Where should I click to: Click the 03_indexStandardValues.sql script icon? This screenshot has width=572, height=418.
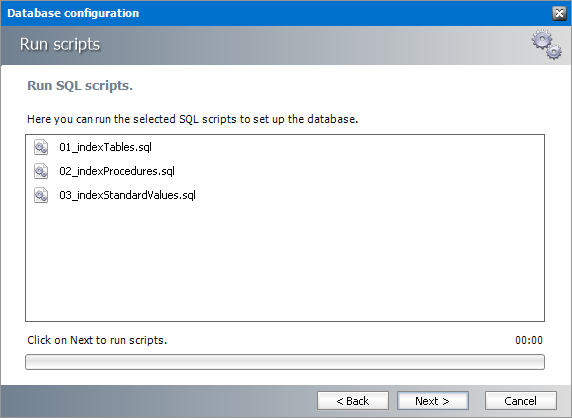coord(41,196)
